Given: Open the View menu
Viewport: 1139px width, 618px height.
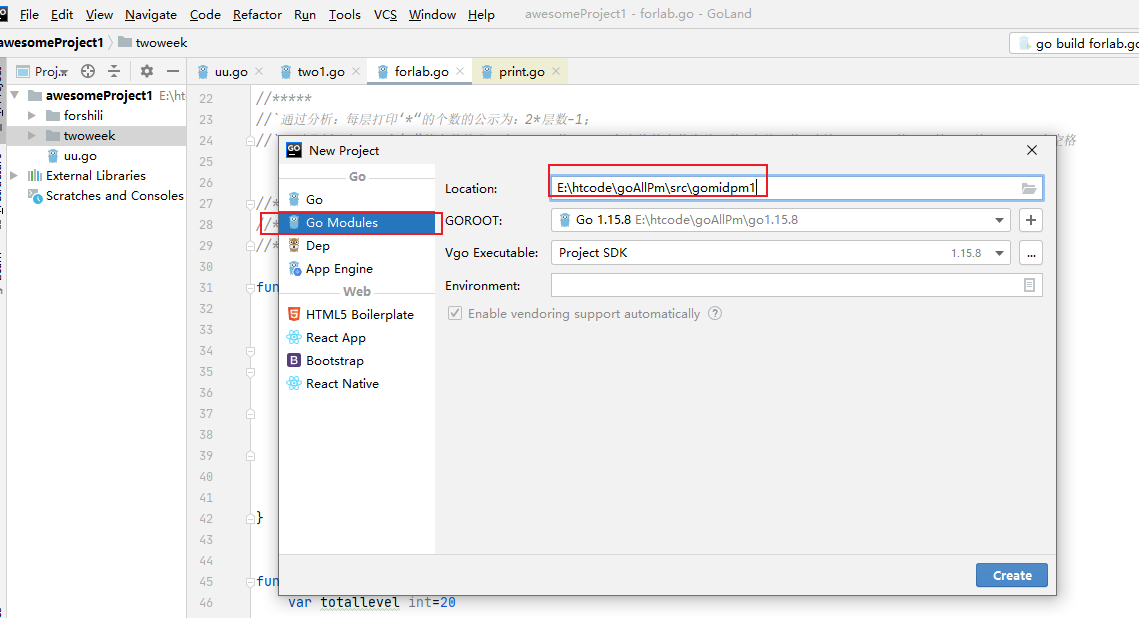Looking at the screenshot, I should [99, 15].
